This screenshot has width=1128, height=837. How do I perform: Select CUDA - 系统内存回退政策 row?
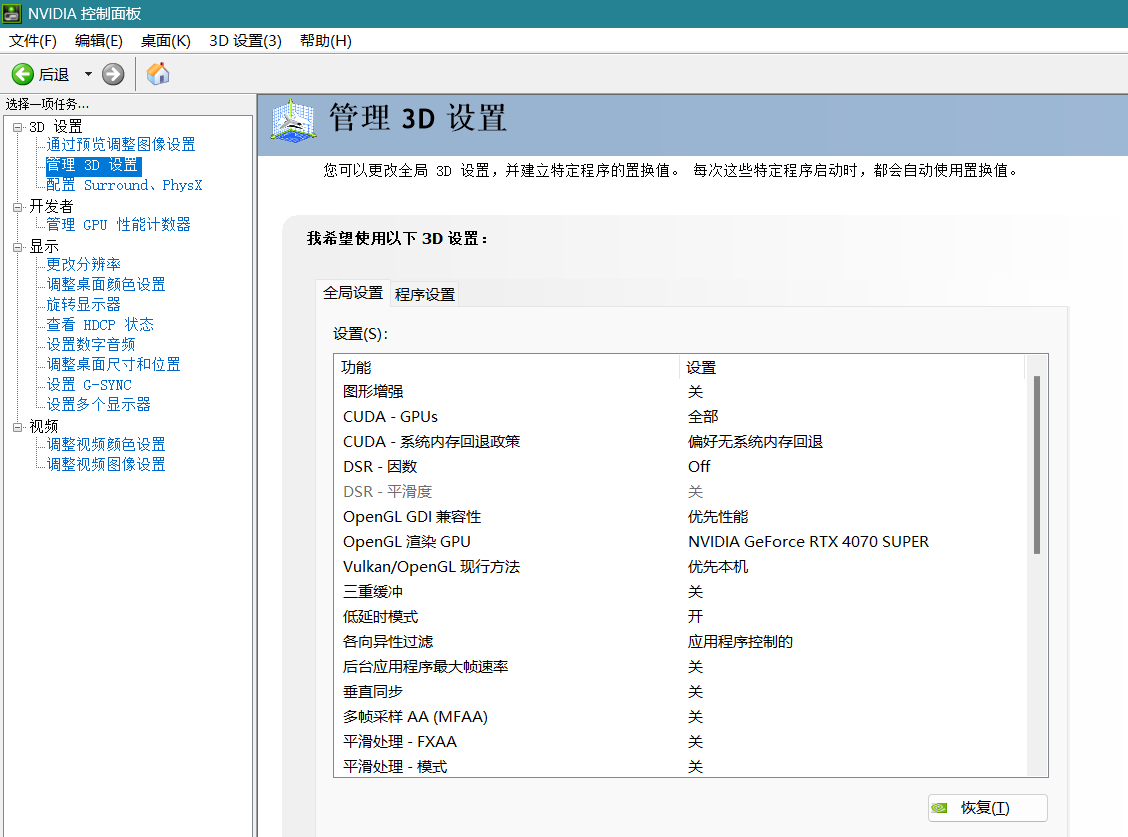click(x=680, y=442)
